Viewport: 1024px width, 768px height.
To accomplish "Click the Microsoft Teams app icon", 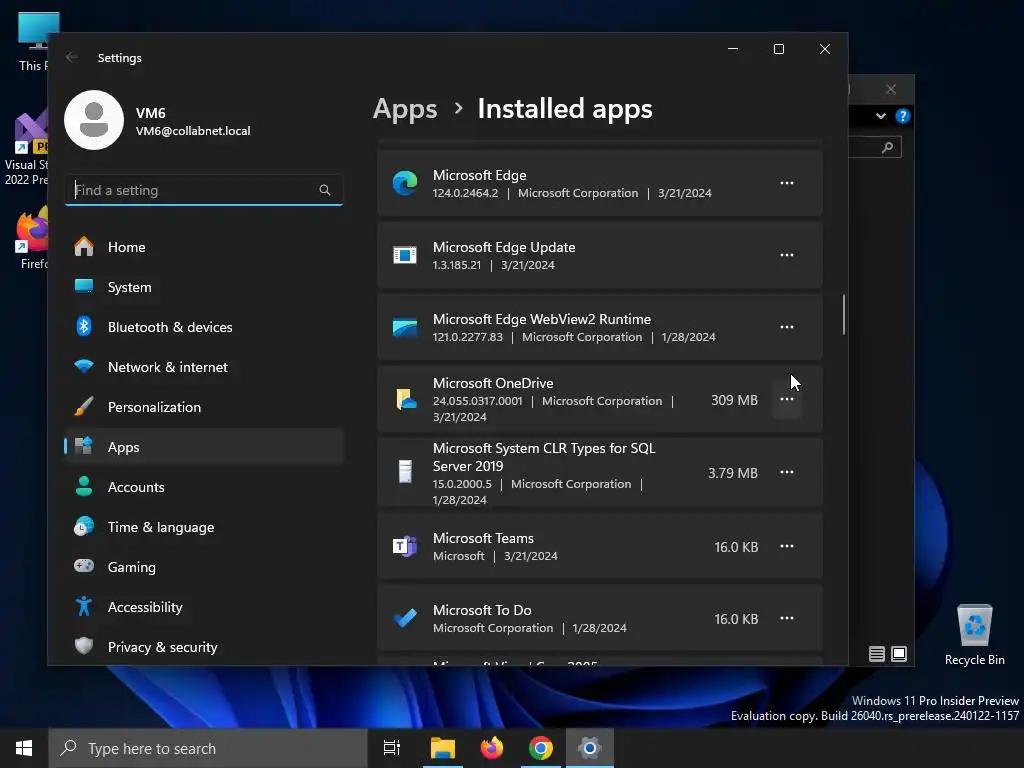I will click(405, 546).
